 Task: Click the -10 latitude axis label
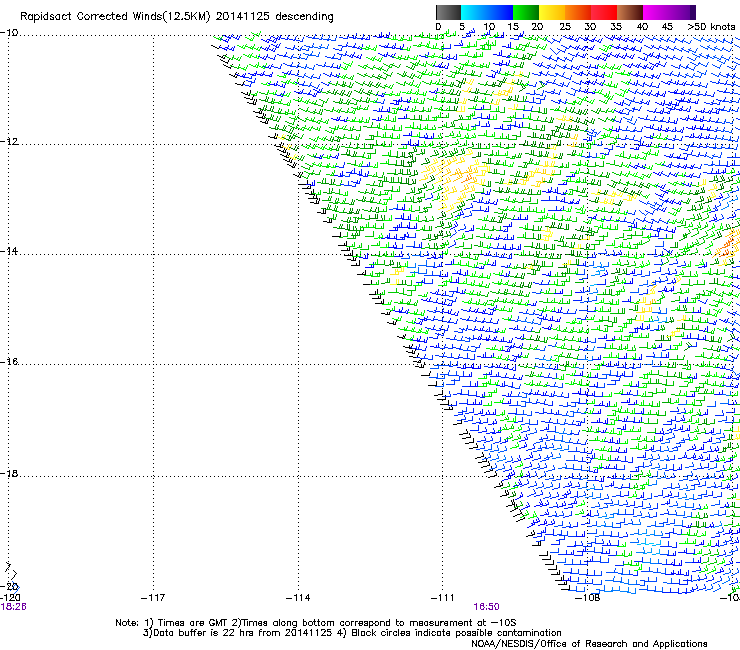click(9, 33)
